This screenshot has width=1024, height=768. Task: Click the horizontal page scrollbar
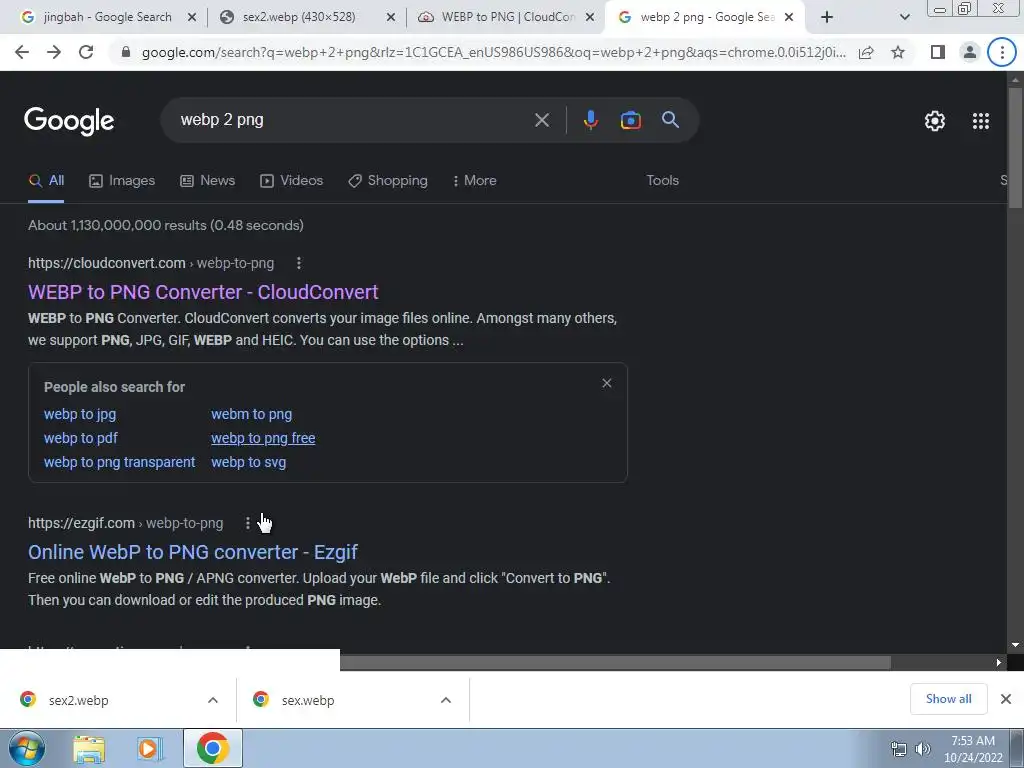point(615,663)
